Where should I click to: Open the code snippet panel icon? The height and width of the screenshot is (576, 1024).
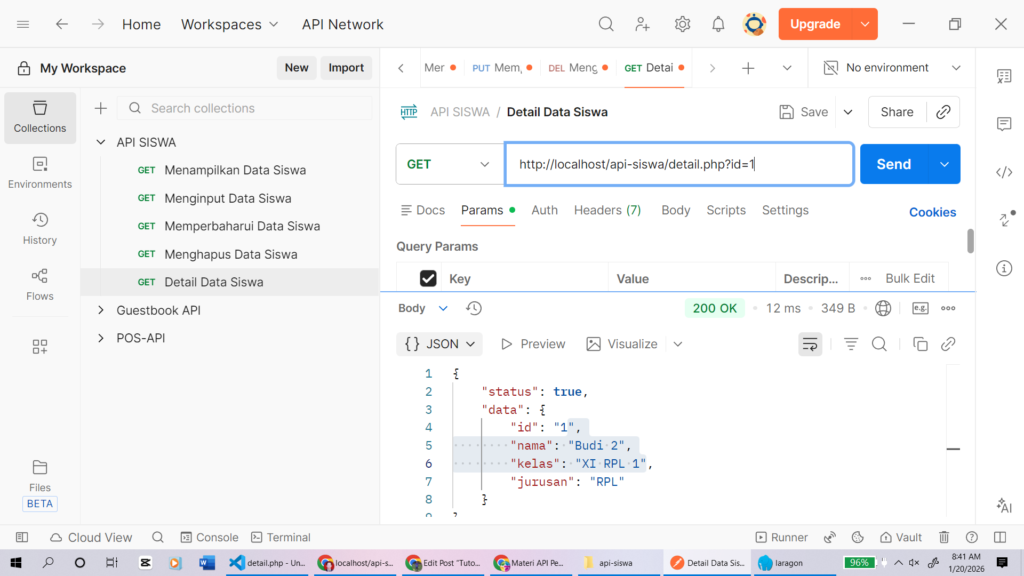click(1004, 172)
